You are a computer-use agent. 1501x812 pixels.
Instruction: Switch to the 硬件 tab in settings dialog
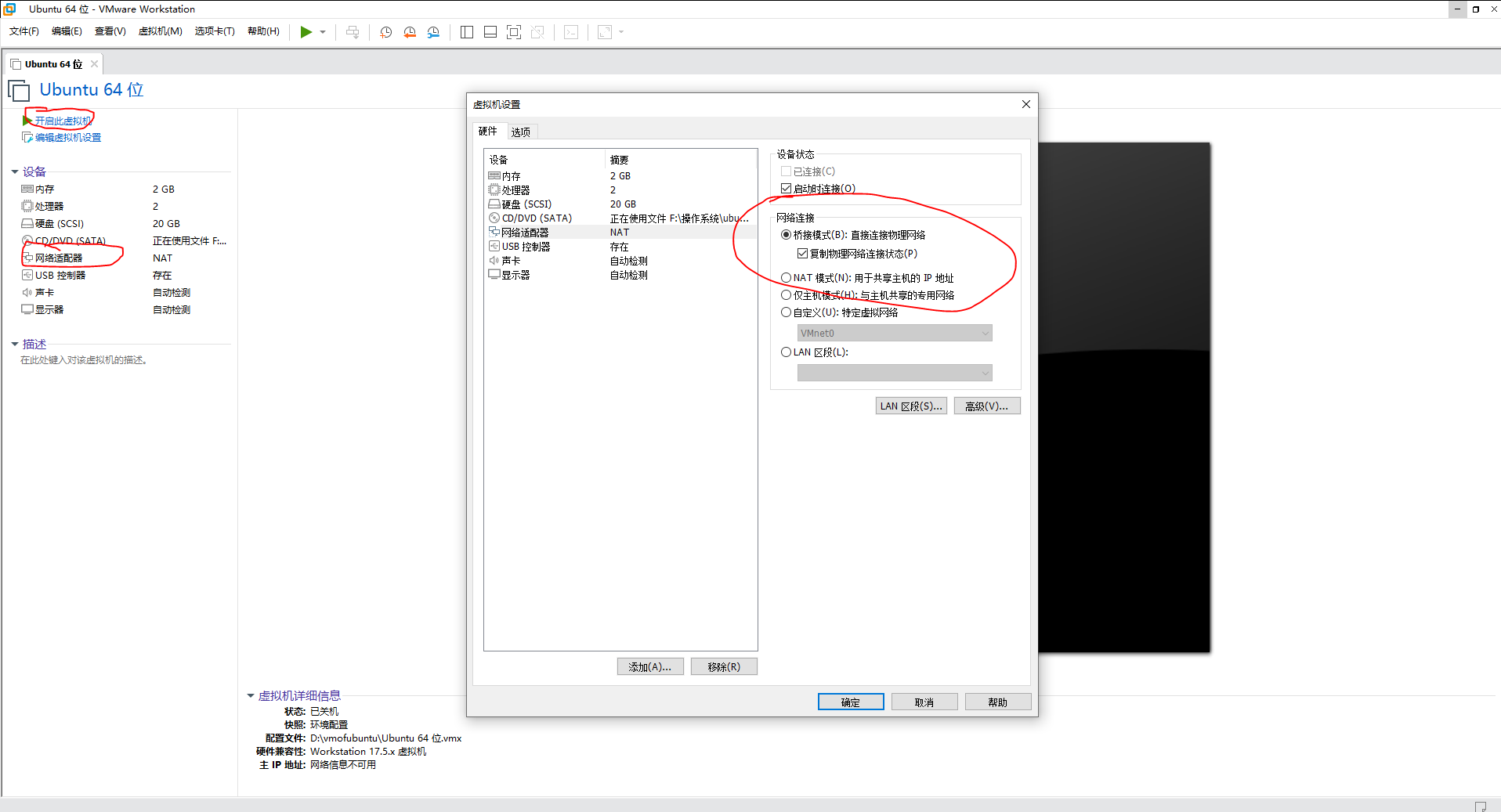click(x=487, y=132)
